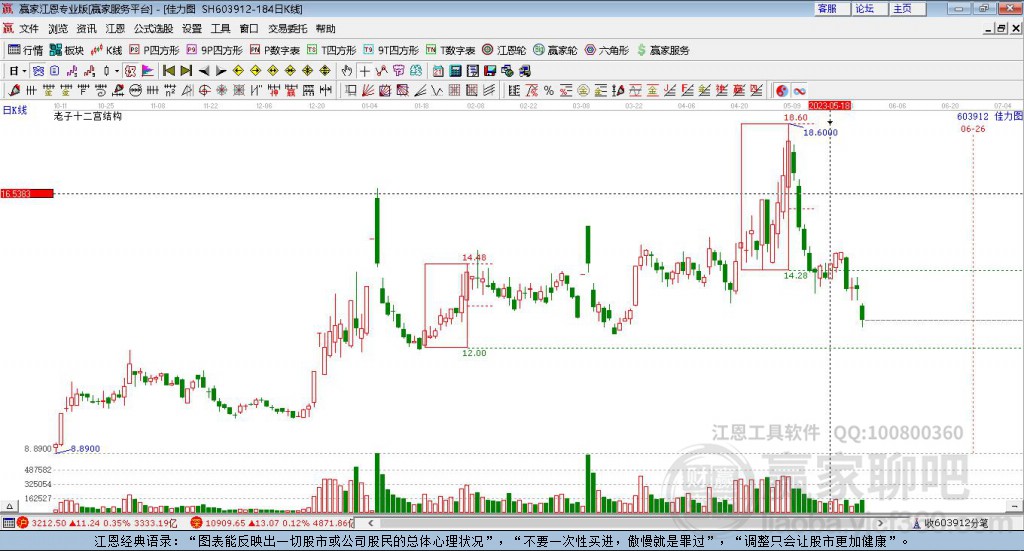Open the 工具 menu

[221, 29]
